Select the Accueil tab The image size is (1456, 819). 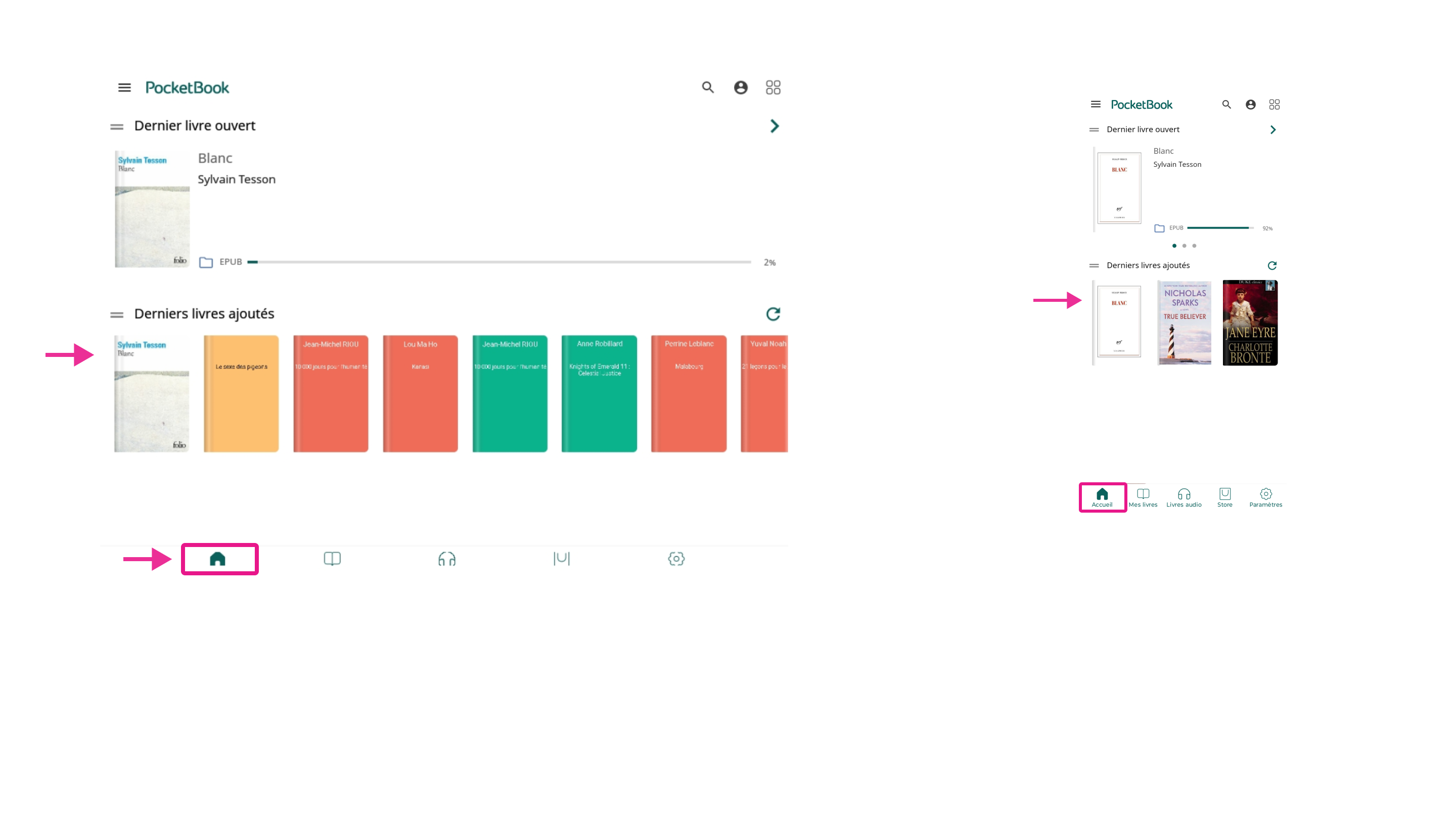pos(1102,498)
